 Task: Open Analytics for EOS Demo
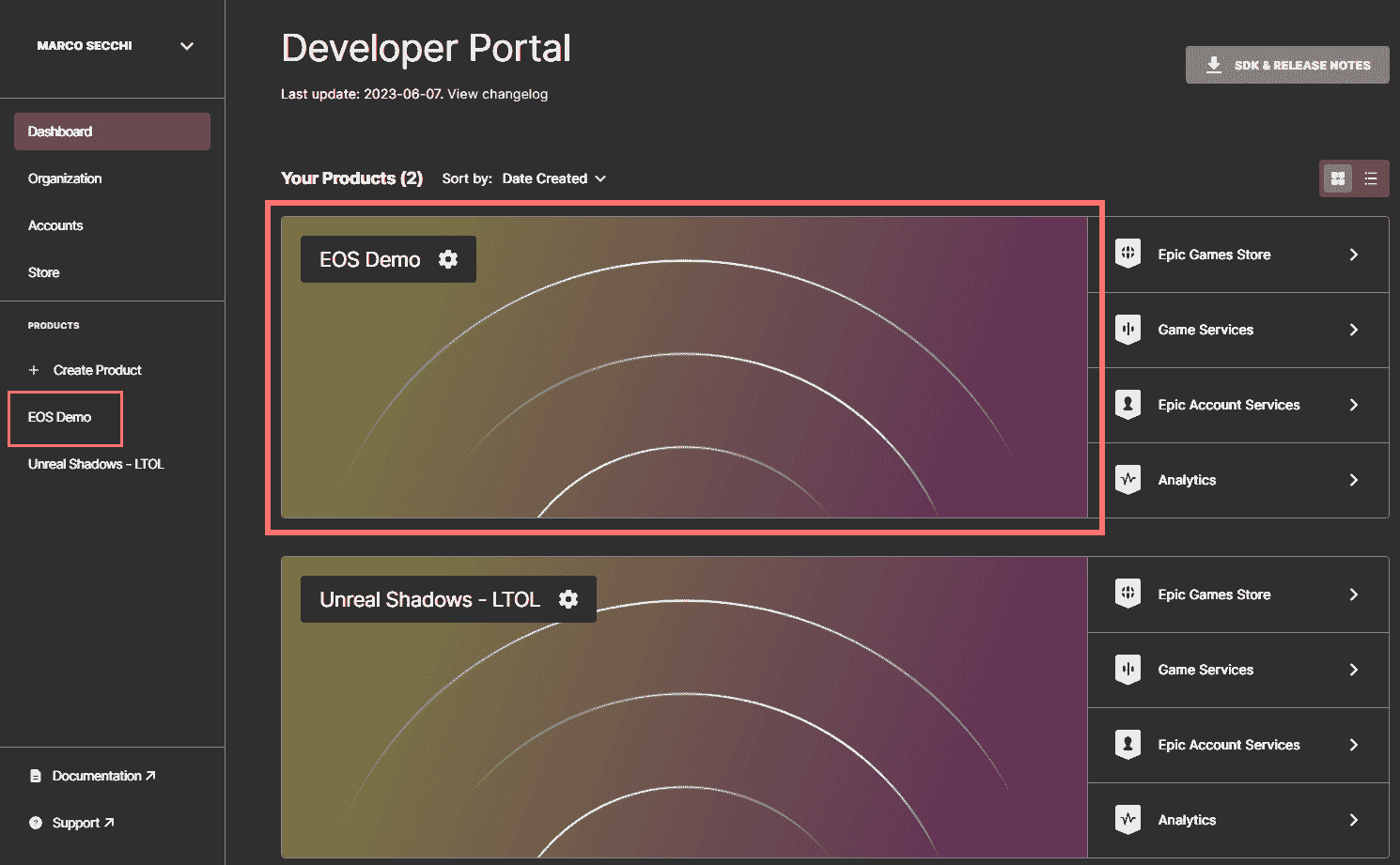click(x=1238, y=480)
